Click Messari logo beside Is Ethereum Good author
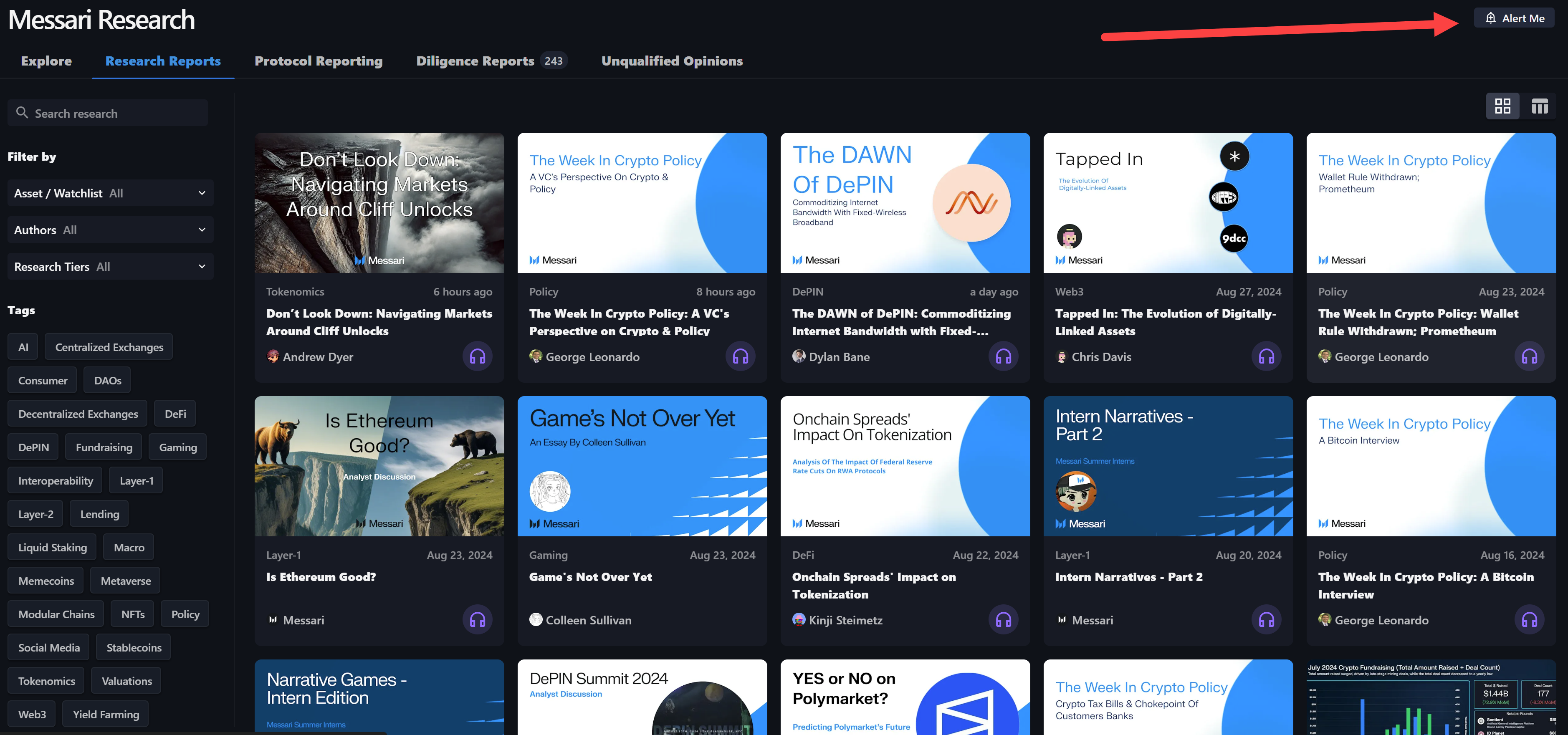Screen dimensions: 1568x735 click(x=273, y=620)
